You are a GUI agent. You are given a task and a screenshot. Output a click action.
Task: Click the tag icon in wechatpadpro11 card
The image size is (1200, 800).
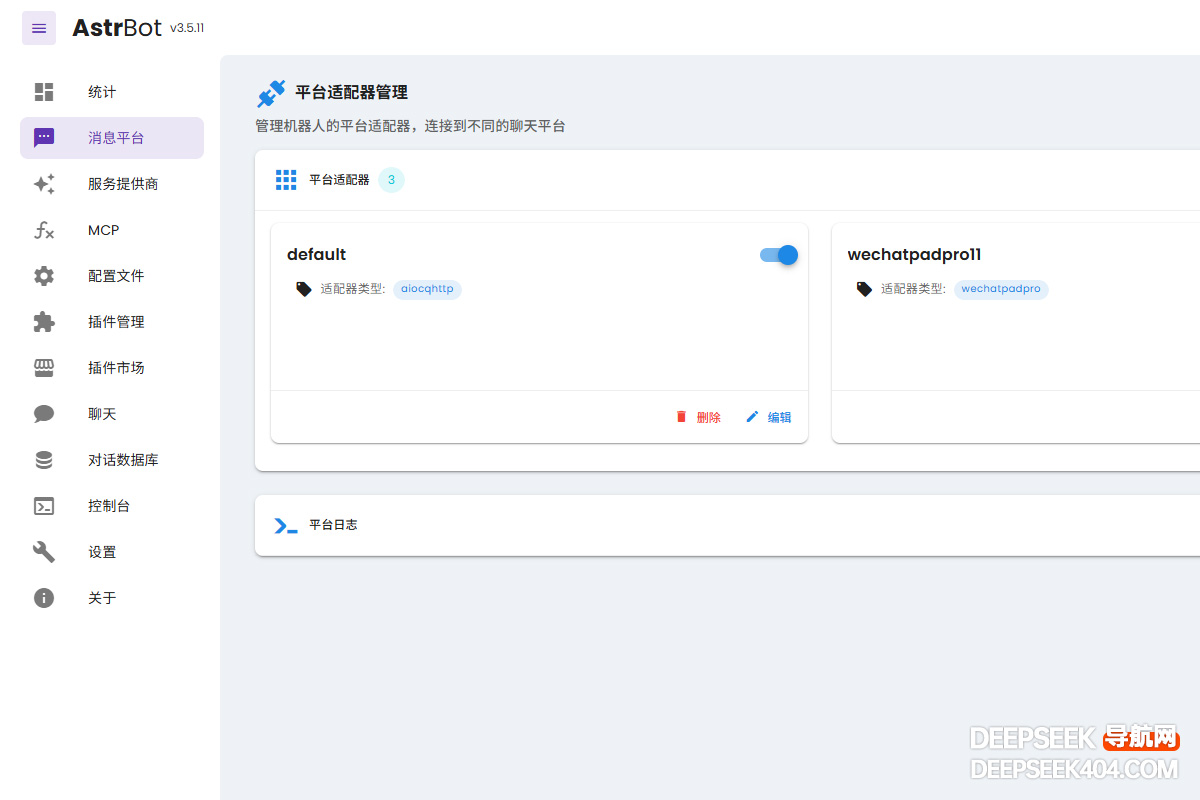pos(865,289)
